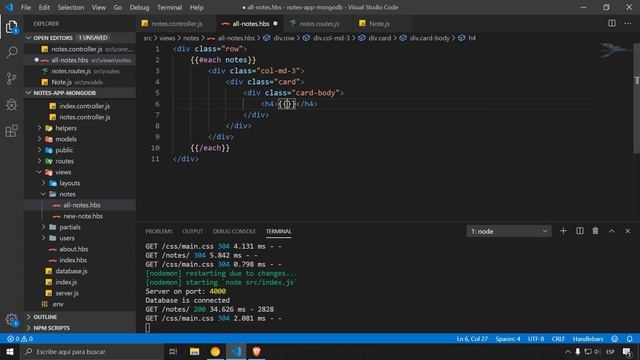Show the Debug Console panel tab
The image size is (640, 360).
(x=234, y=231)
